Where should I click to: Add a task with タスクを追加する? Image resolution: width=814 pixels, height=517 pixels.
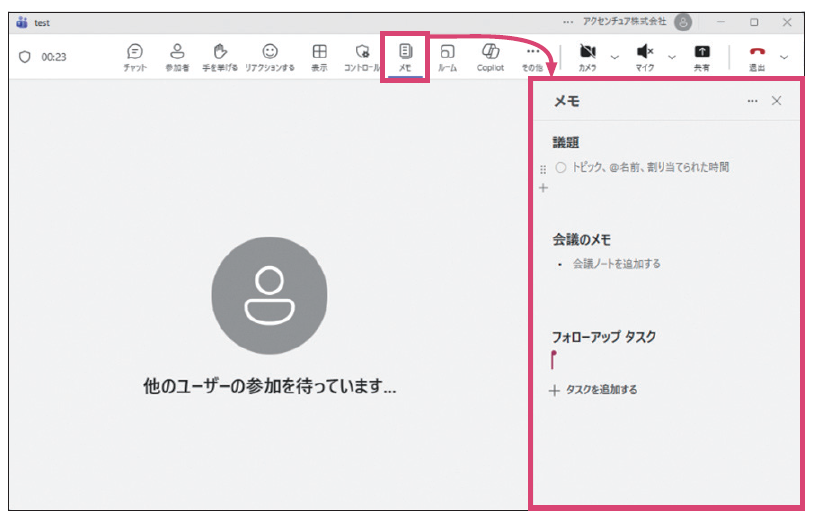[593, 390]
